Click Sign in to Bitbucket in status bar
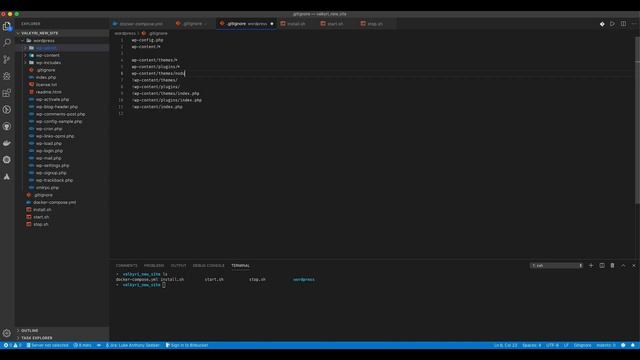The width and height of the screenshot is (640, 360). point(187,345)
